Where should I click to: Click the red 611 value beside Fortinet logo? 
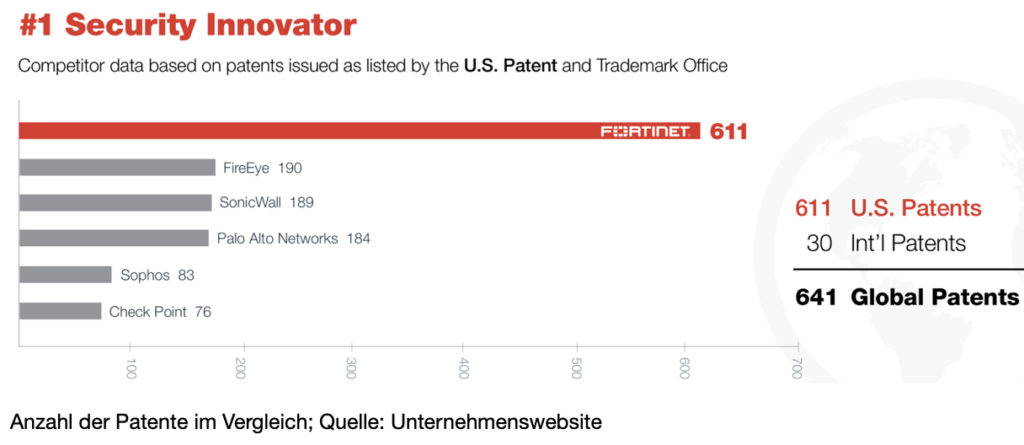(x=728, y=131)
